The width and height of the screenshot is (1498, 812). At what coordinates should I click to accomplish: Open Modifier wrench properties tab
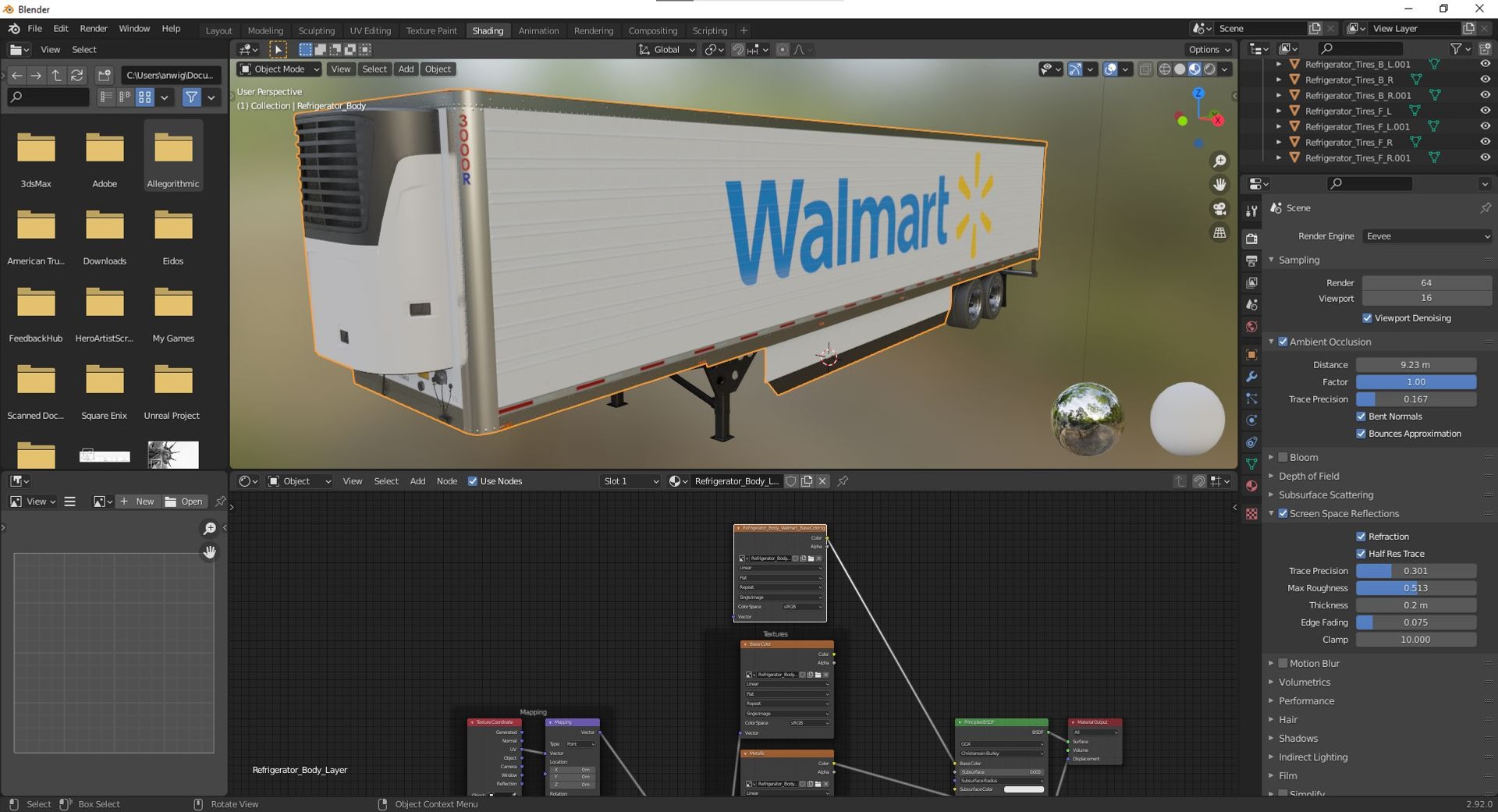point(1251,377)
